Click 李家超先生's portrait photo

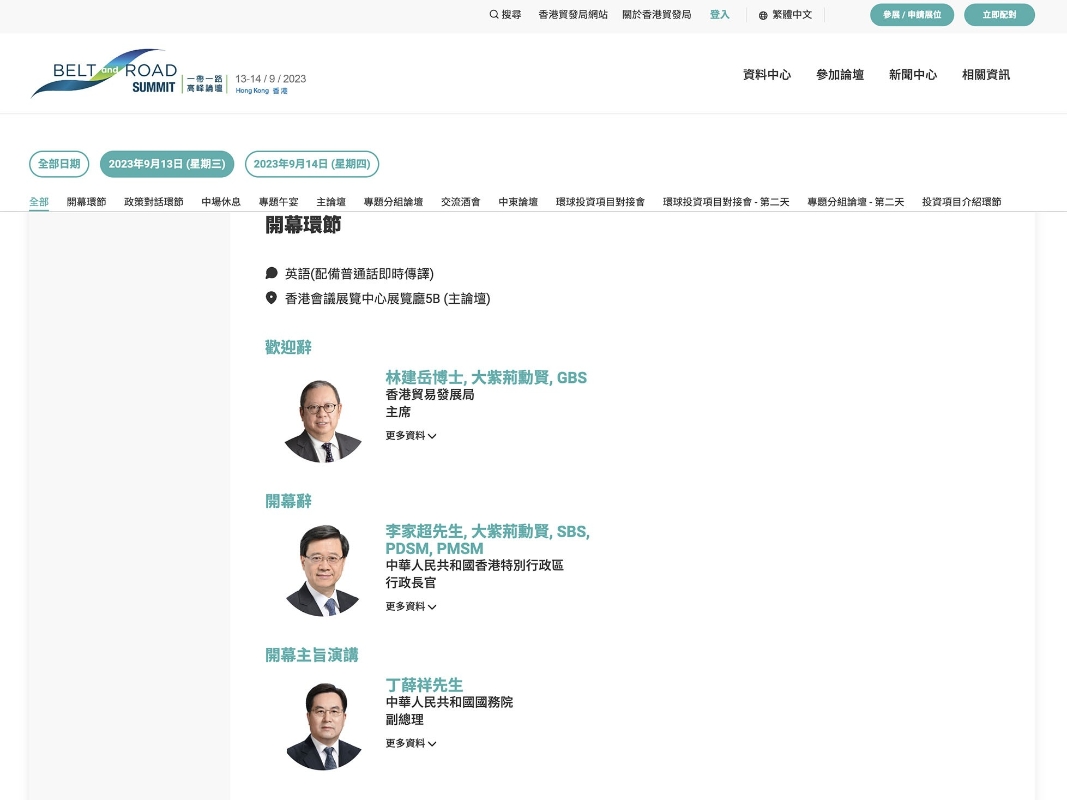323,571
